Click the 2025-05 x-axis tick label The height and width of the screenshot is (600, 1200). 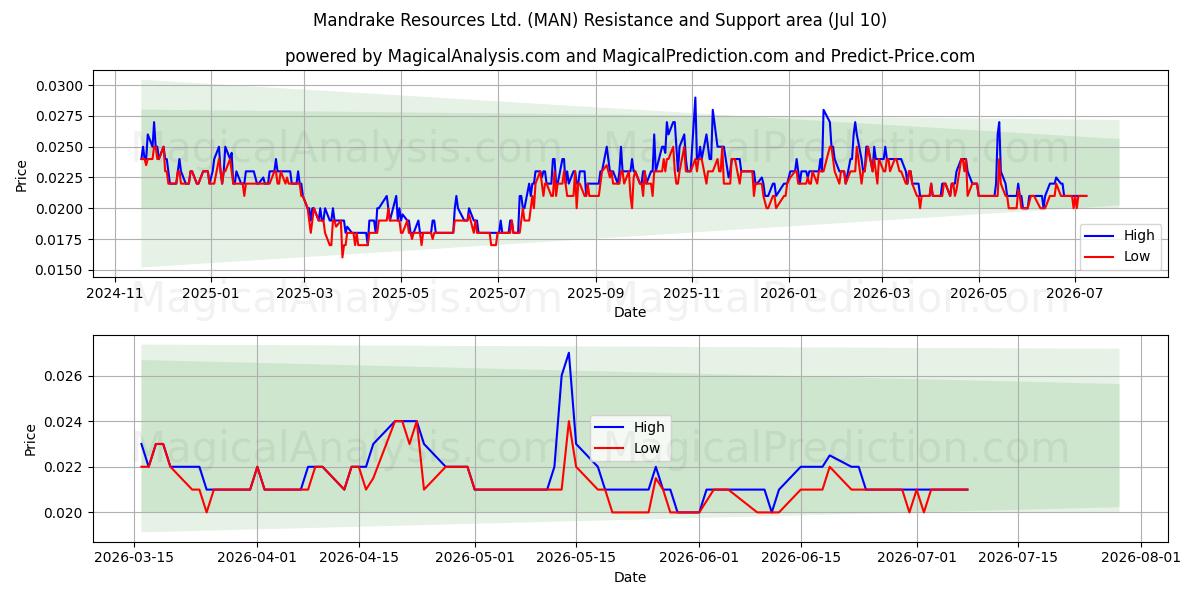click(x=400, y=293)
